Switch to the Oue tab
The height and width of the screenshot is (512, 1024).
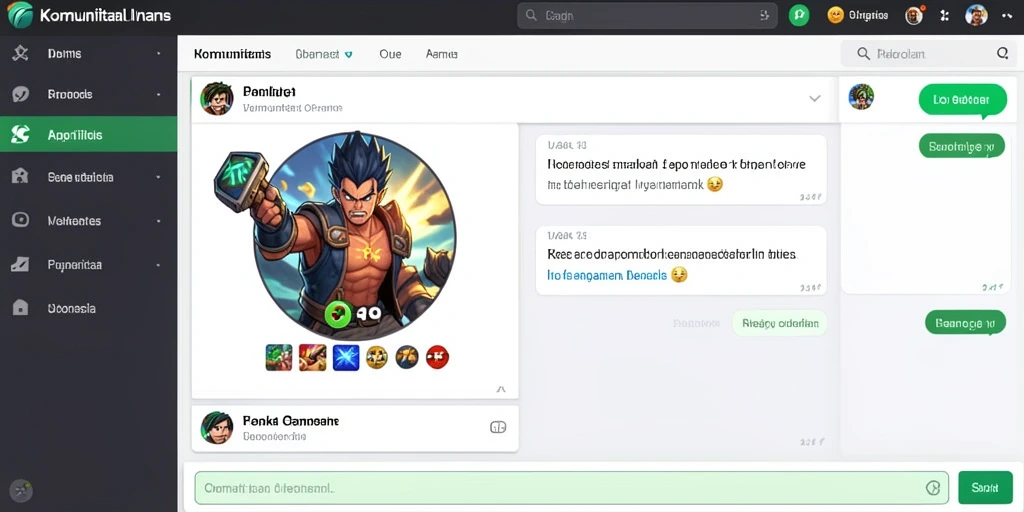tap(390, 54)
